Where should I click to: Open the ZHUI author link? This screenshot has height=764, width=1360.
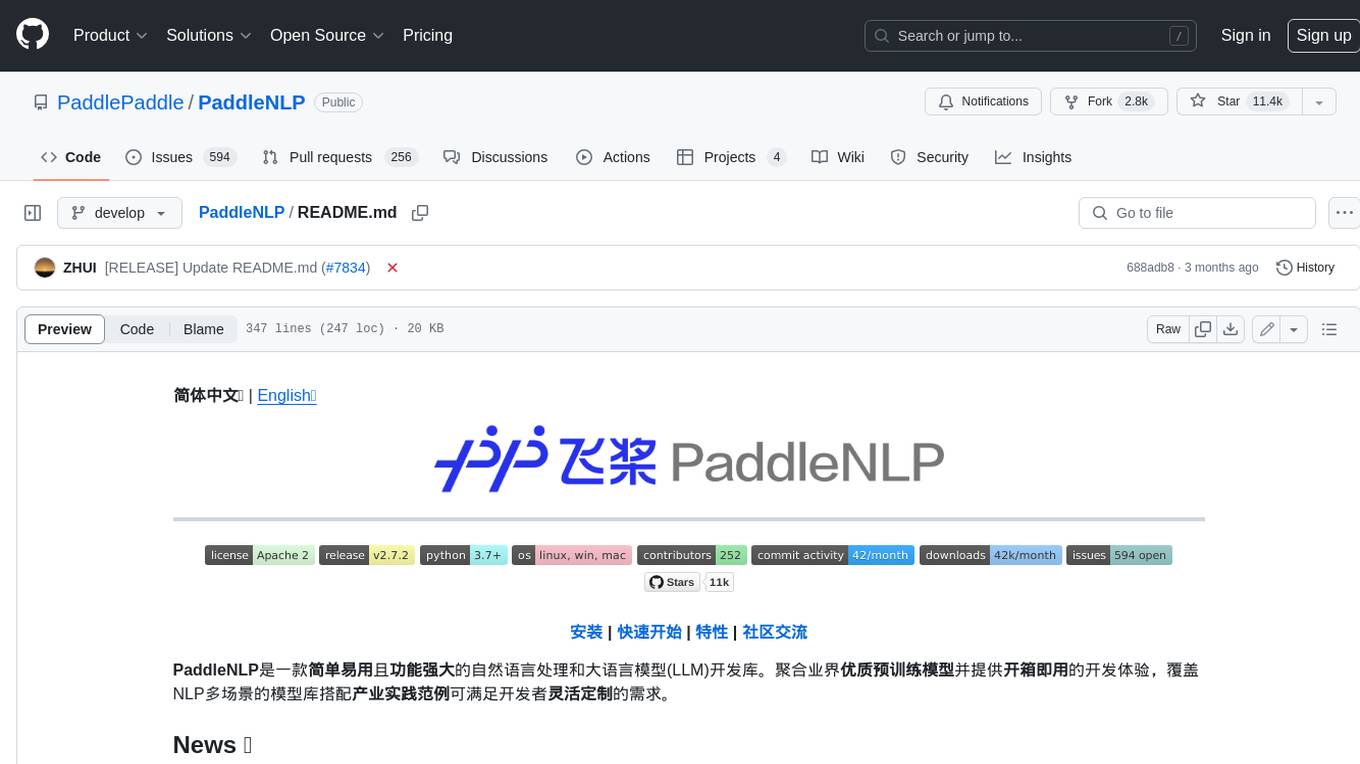click(80, 268)
